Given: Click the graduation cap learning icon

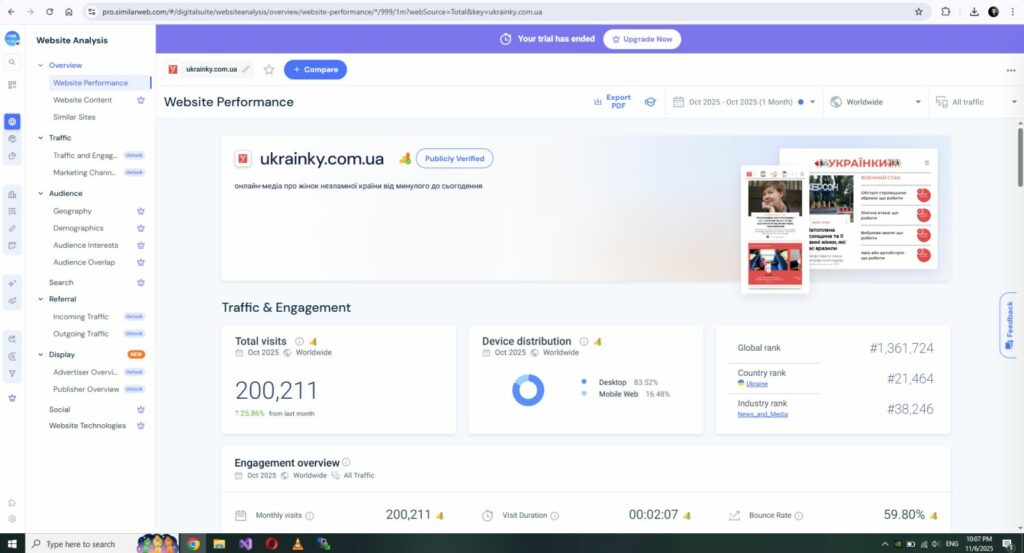Looking at the screenshot, I should tap(650, 102).
